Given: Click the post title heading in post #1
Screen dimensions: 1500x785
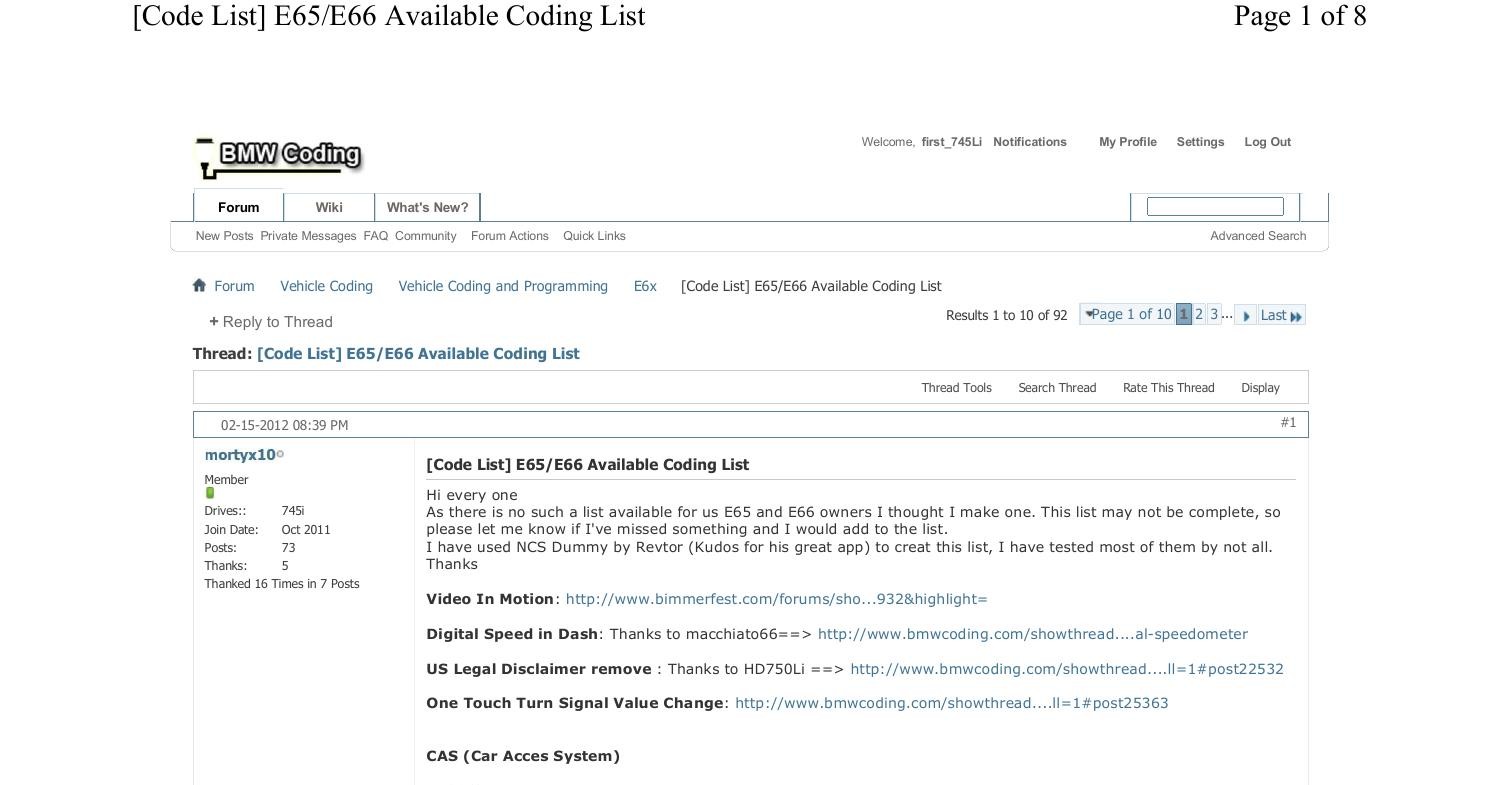Looking at the screenshot, I should tap(587, 465).
